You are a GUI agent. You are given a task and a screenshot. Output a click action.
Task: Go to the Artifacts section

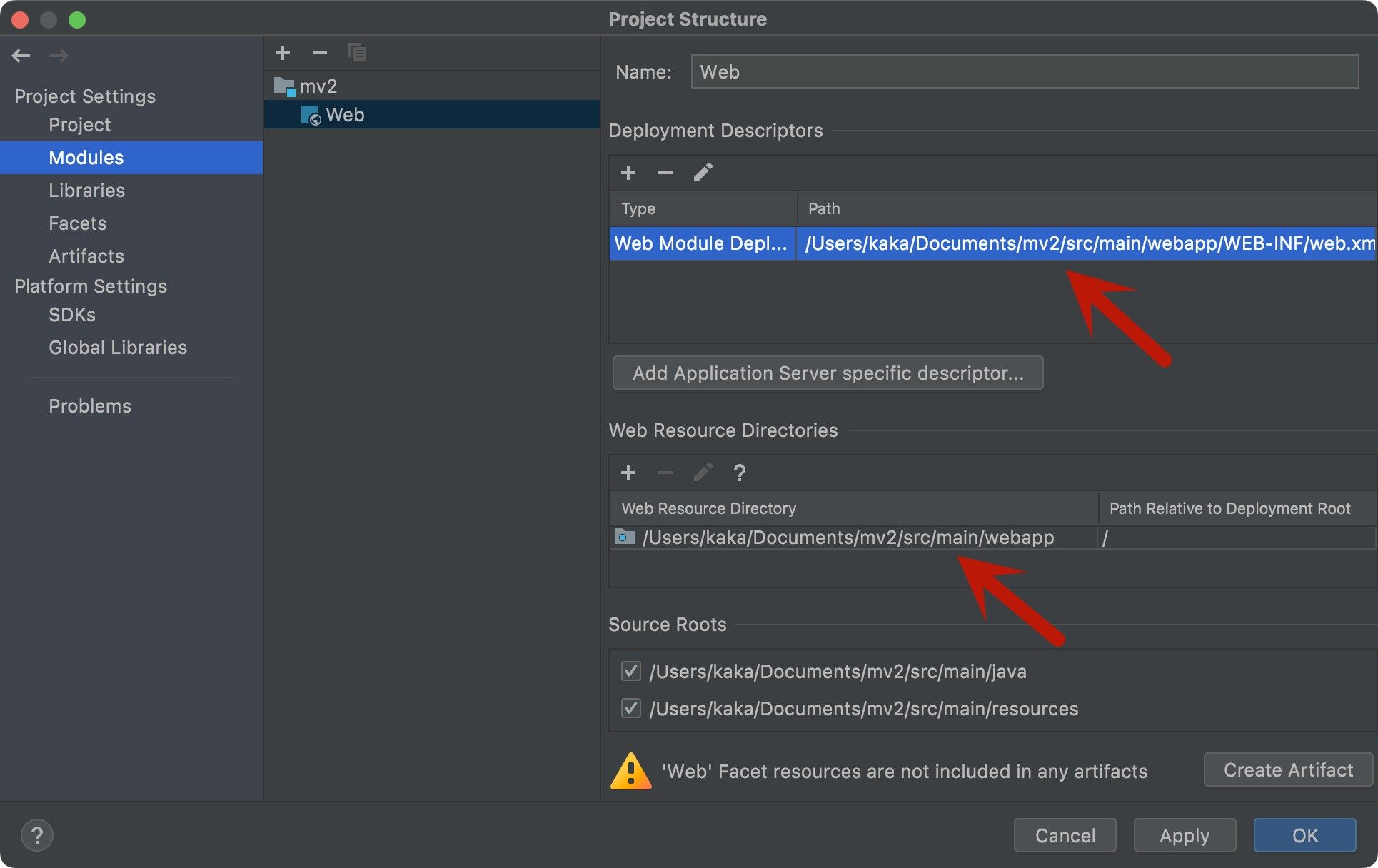point(86,256)
